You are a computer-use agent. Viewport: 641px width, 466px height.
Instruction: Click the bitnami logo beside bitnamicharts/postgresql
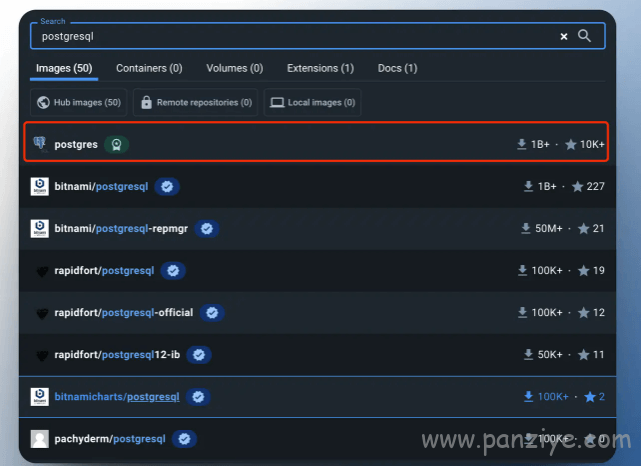tap(40, 397)
